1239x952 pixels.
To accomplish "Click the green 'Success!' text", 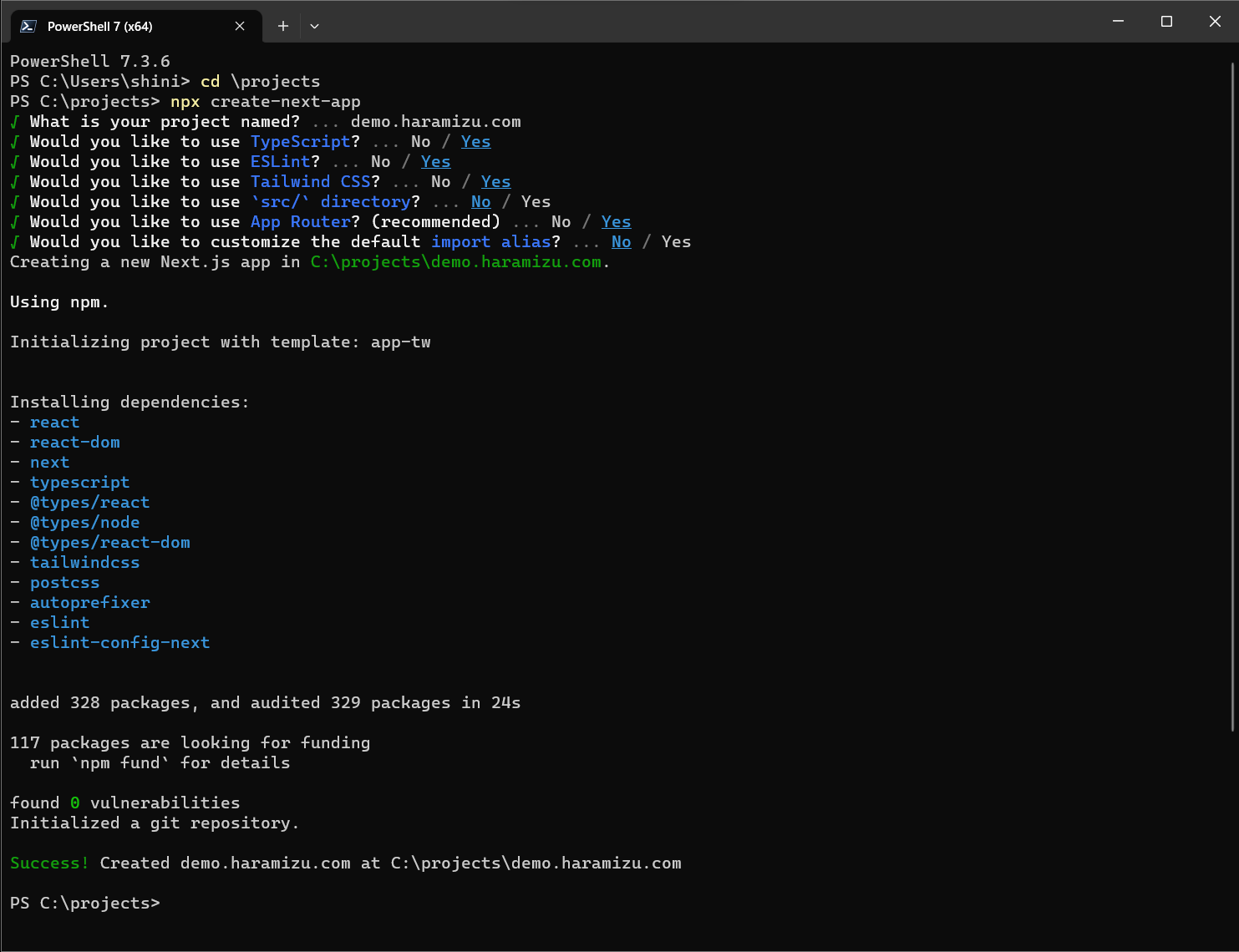I will pos(49,863).
